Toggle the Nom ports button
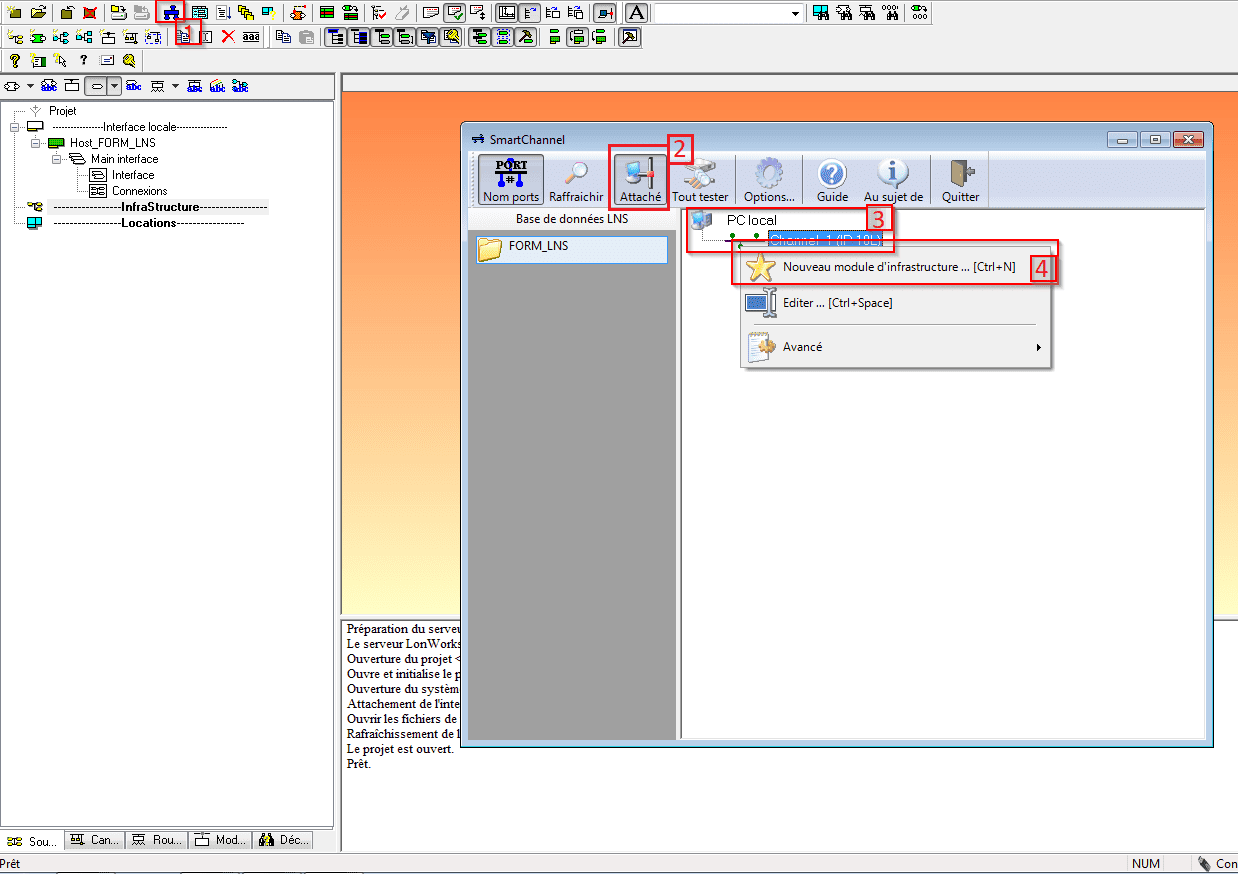This screenshot has height=874, width=1238. (x=511, y=180)
